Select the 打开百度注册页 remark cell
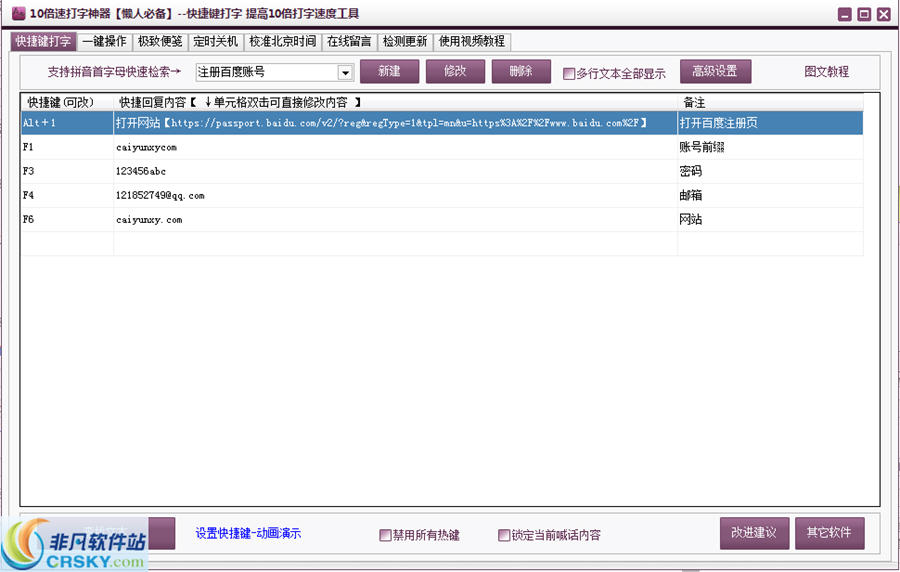This screenshot has height=572, width=900. click(x=770, y=123)
